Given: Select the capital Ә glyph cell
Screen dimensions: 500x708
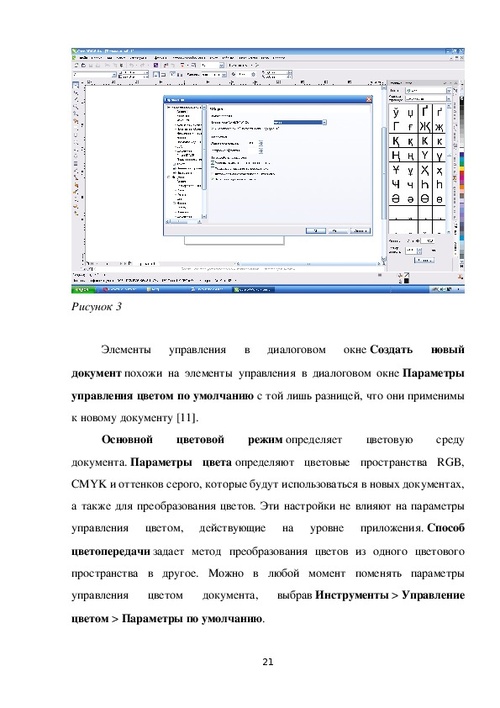Looking at the screenshot, I should (396, 199).
